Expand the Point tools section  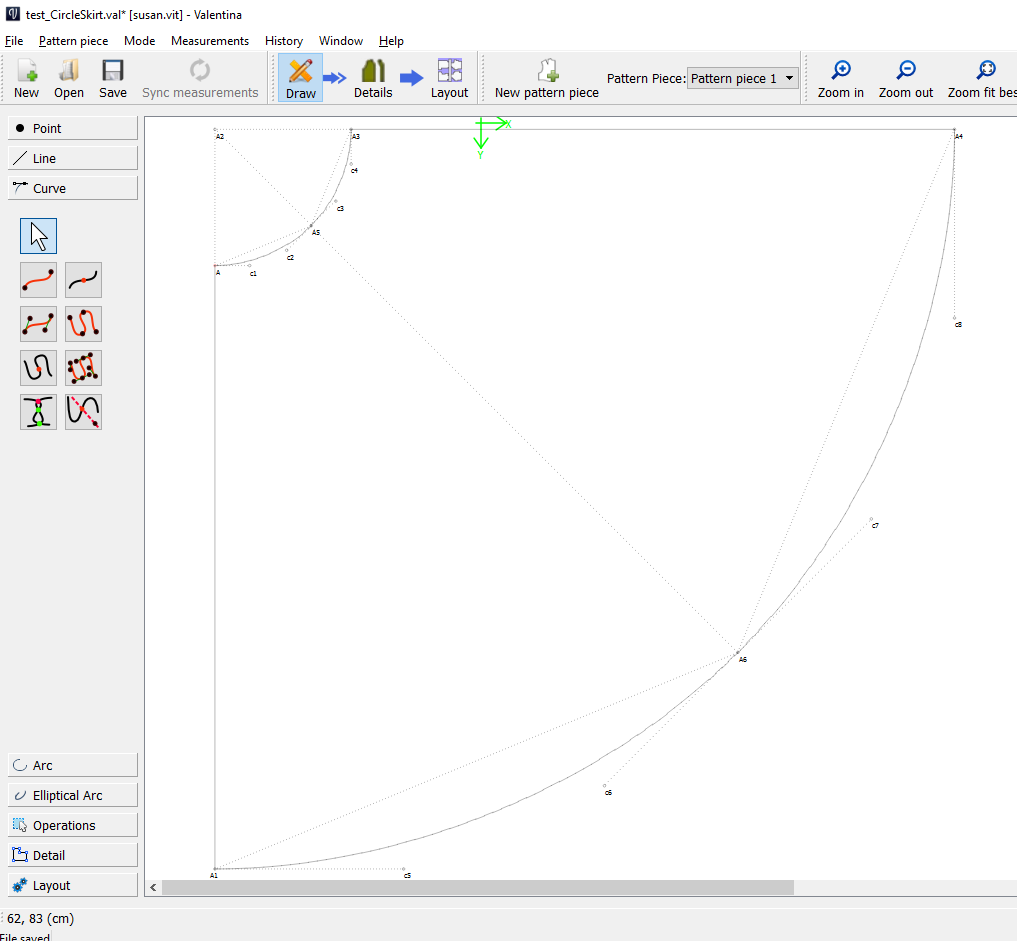[73, 128]
